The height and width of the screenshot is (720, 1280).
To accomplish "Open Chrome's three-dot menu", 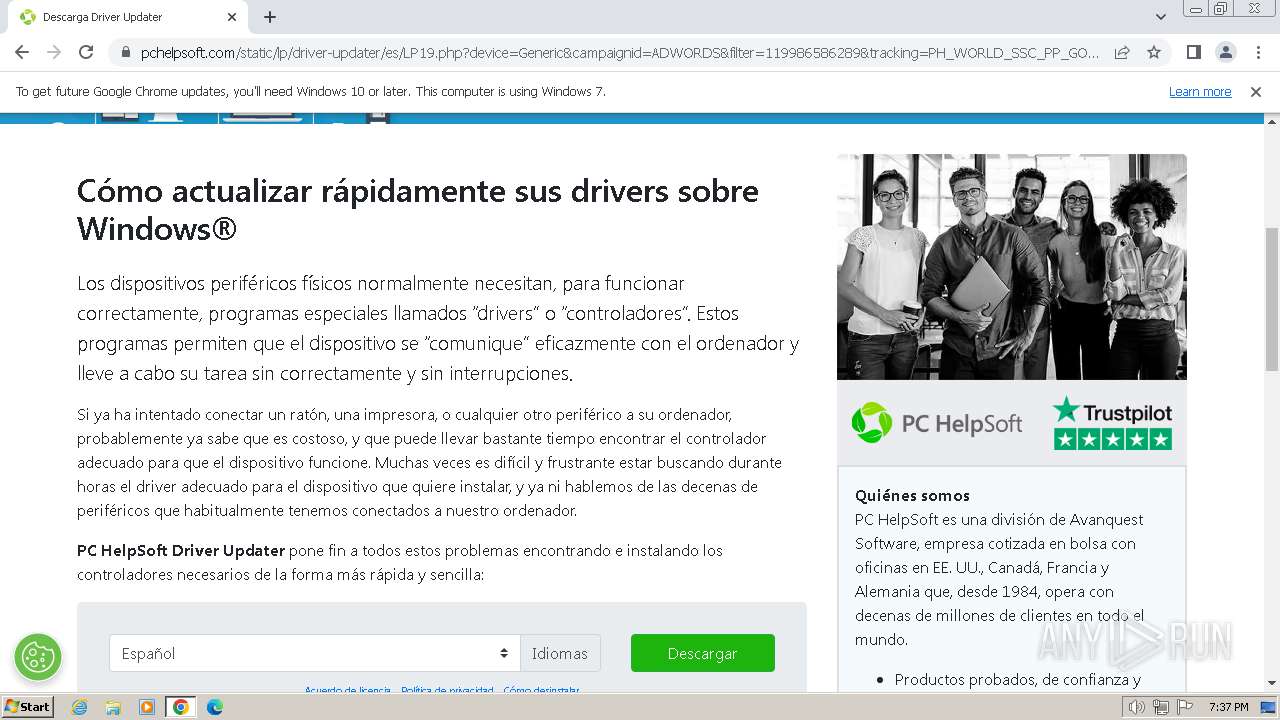I will point(1257,52).
